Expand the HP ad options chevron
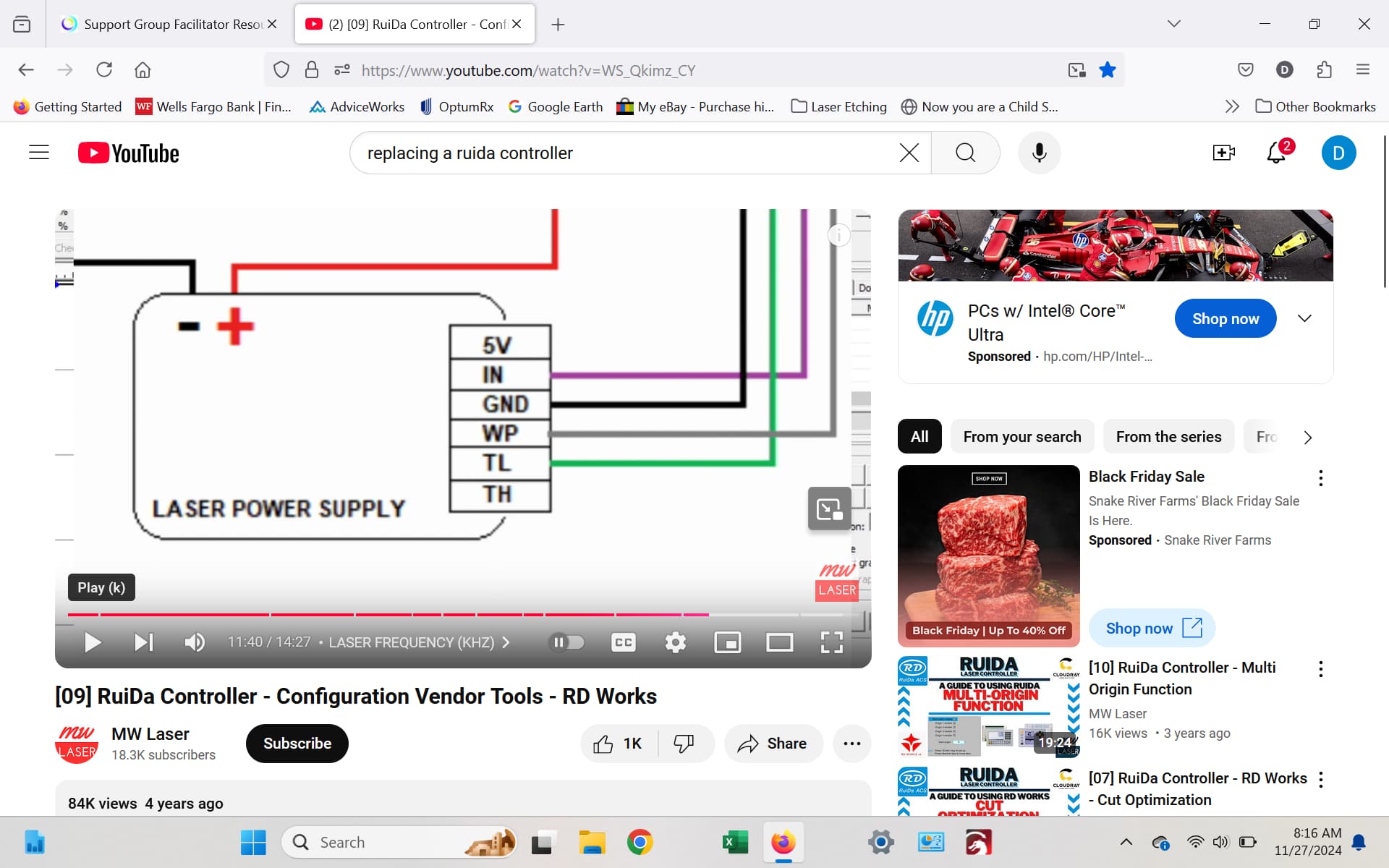This screenshot has width=1389, height=868. click(1304, 318)
